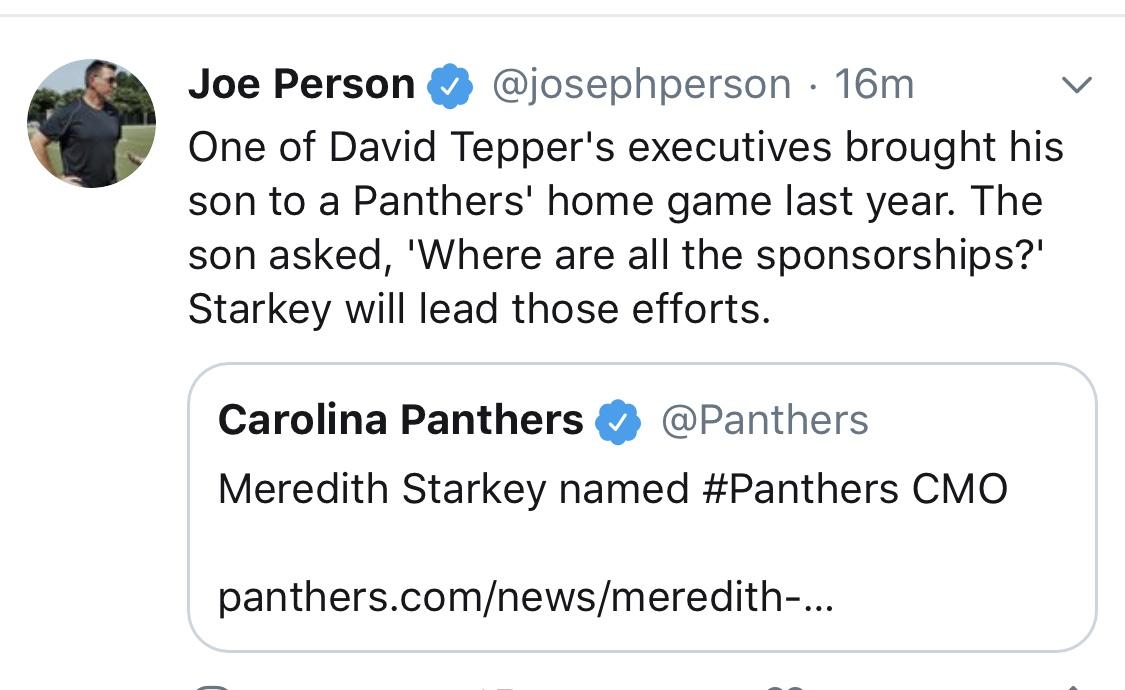Click the like heart icon below the tweet
The width and height of the screenshot is (1125, 690).
tap(784, 687)
